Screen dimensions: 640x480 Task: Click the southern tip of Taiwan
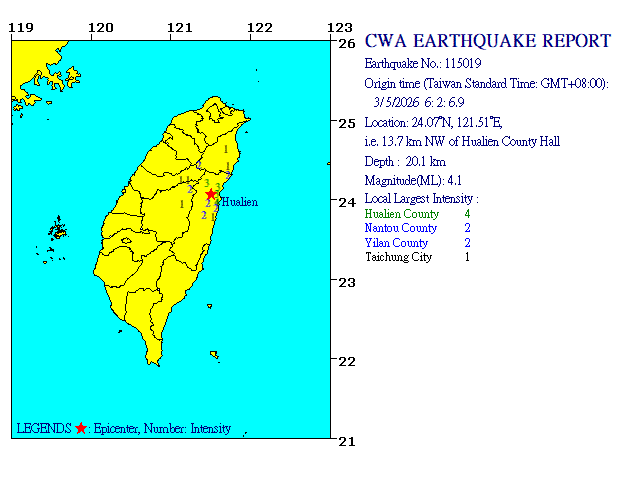[153, 358]
